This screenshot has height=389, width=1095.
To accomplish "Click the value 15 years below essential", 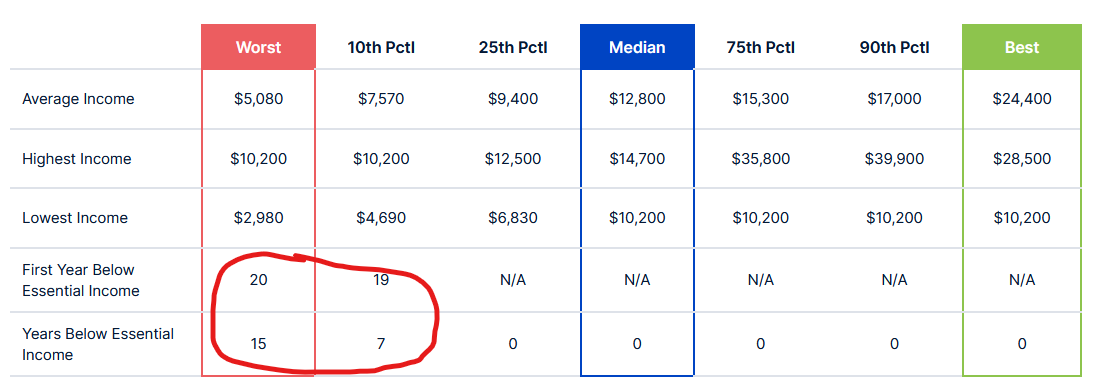I will coord(258,344).
